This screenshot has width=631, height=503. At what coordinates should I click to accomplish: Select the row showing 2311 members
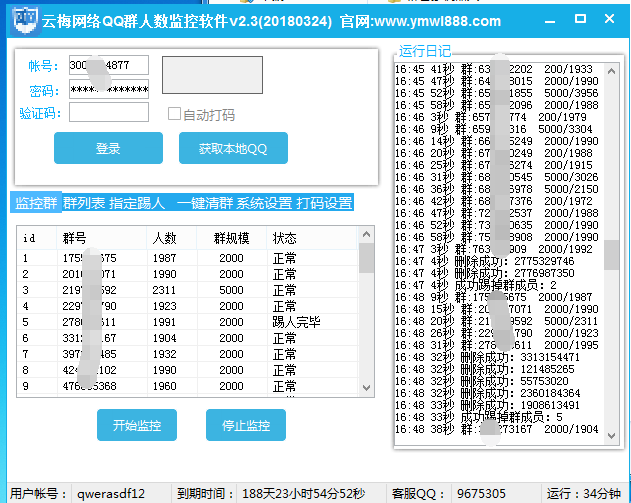(188, 290)
